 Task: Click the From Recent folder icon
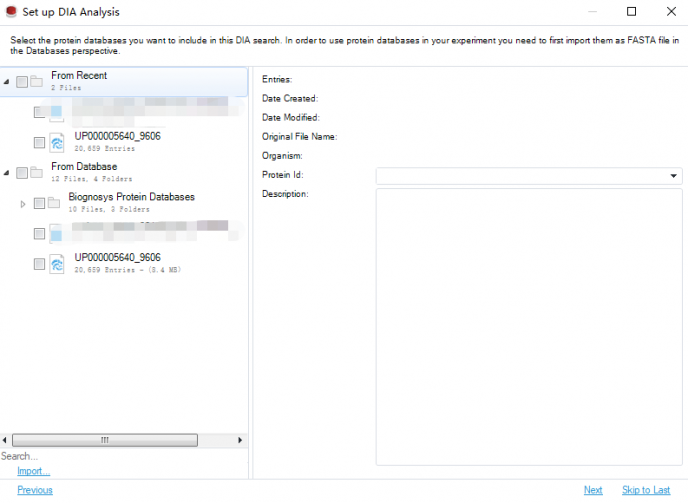pos(36,81)
